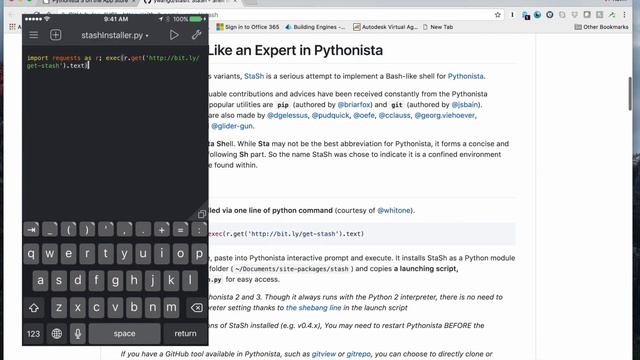This screenshot has height=360, width=640.
Task: Tap the backspace delete key
Action: tap(196, 307)
